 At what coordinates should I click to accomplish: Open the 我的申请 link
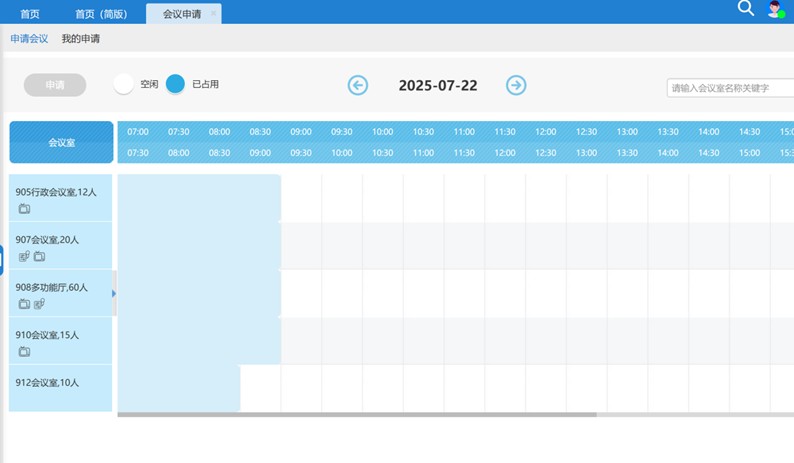[x=81, y=39]
